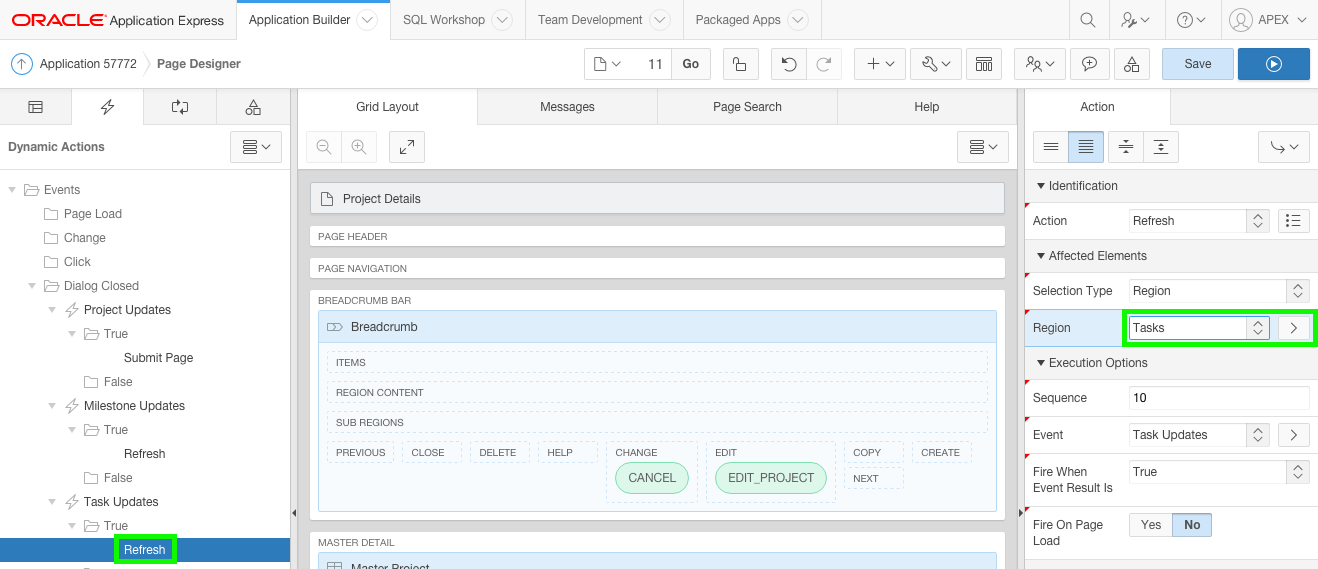Toggle Show All properties view
The width and height of the screenshot is (1318, 569).
[x=1086, y=147]
